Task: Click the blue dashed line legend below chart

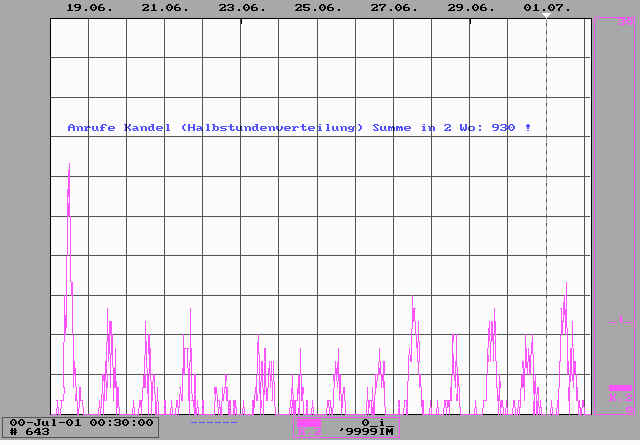Action: 213,422
